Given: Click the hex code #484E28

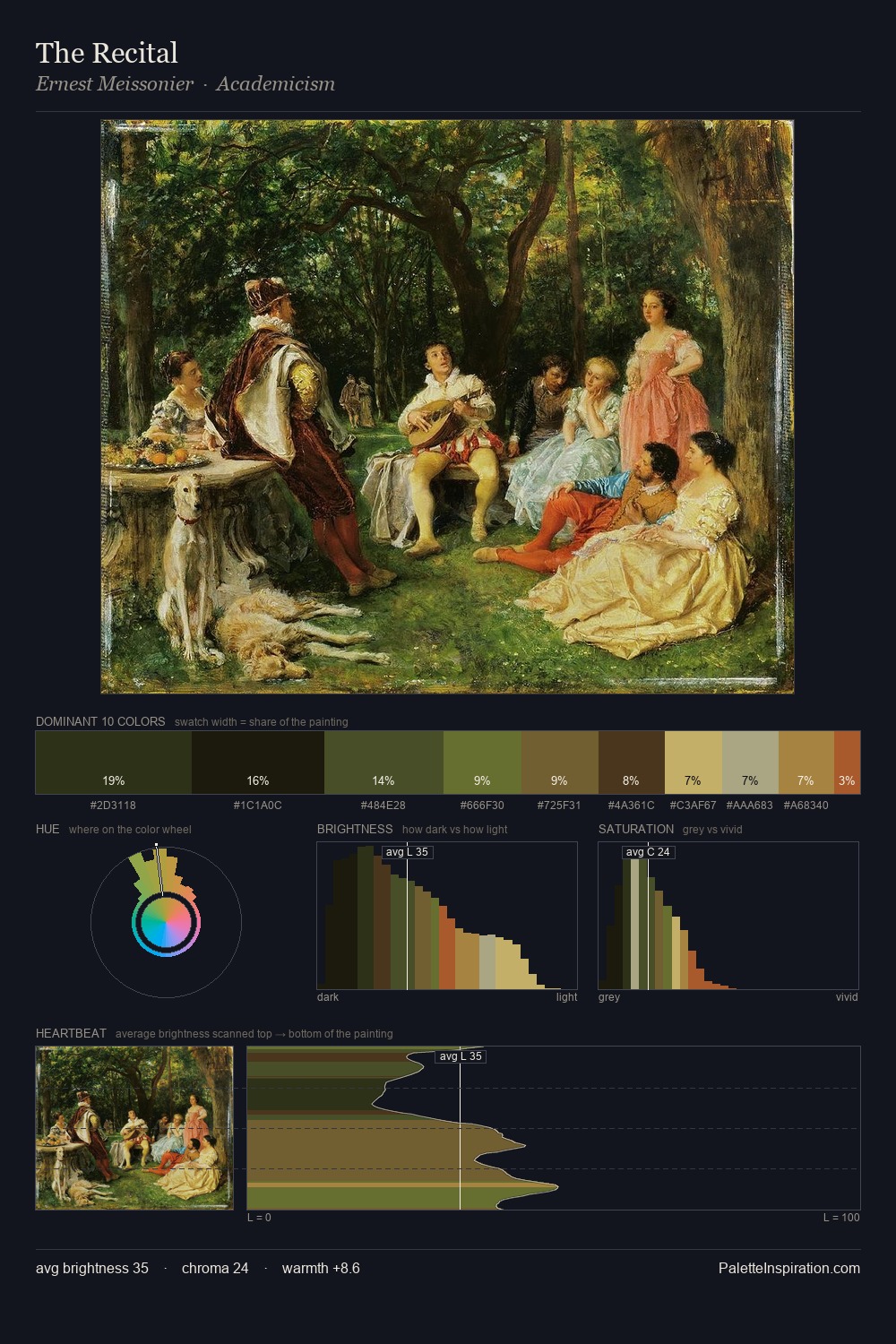Looking at the screenshot, I should click(383, 806).
